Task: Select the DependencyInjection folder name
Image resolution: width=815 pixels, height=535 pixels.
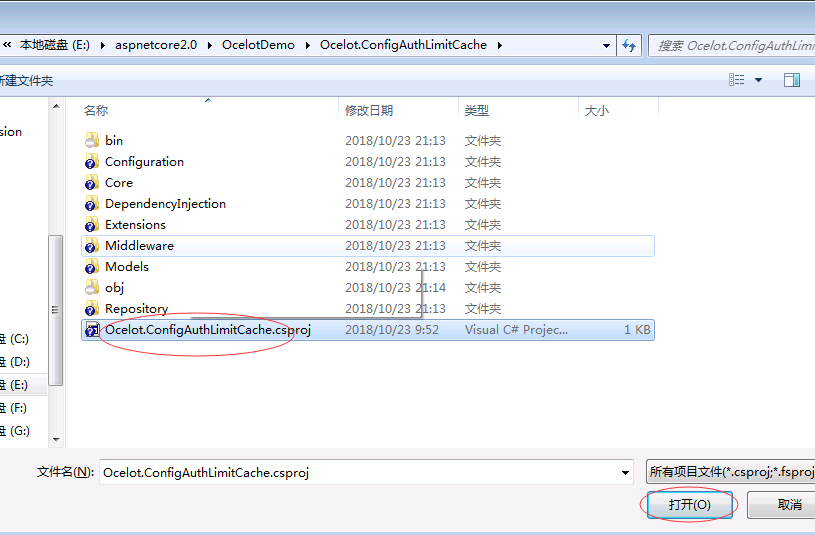Action: (x=165, y=204)
